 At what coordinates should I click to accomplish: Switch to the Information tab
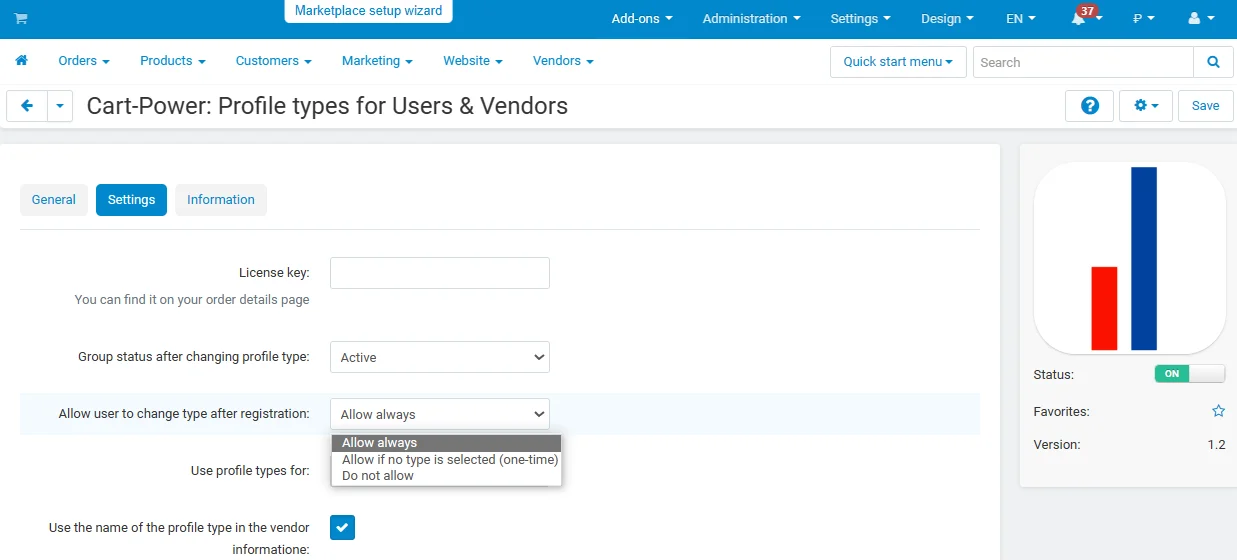point(220,200)
